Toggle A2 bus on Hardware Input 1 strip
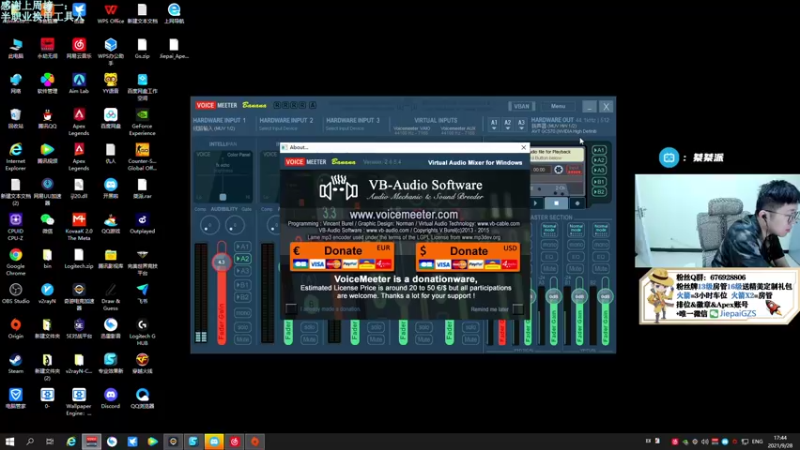Screen dimensions: 800x450 pos(242,259)
